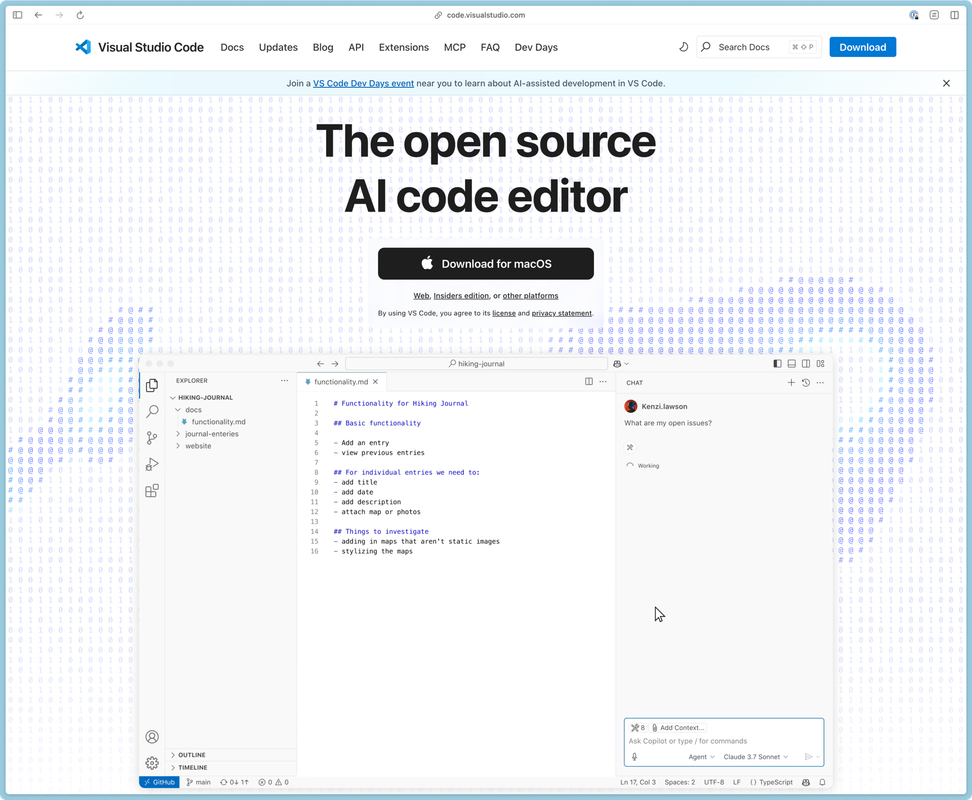Viewport: 972px width, 800px height.
Task: Open the Extensions nav item
Action: tap(404, 47)
